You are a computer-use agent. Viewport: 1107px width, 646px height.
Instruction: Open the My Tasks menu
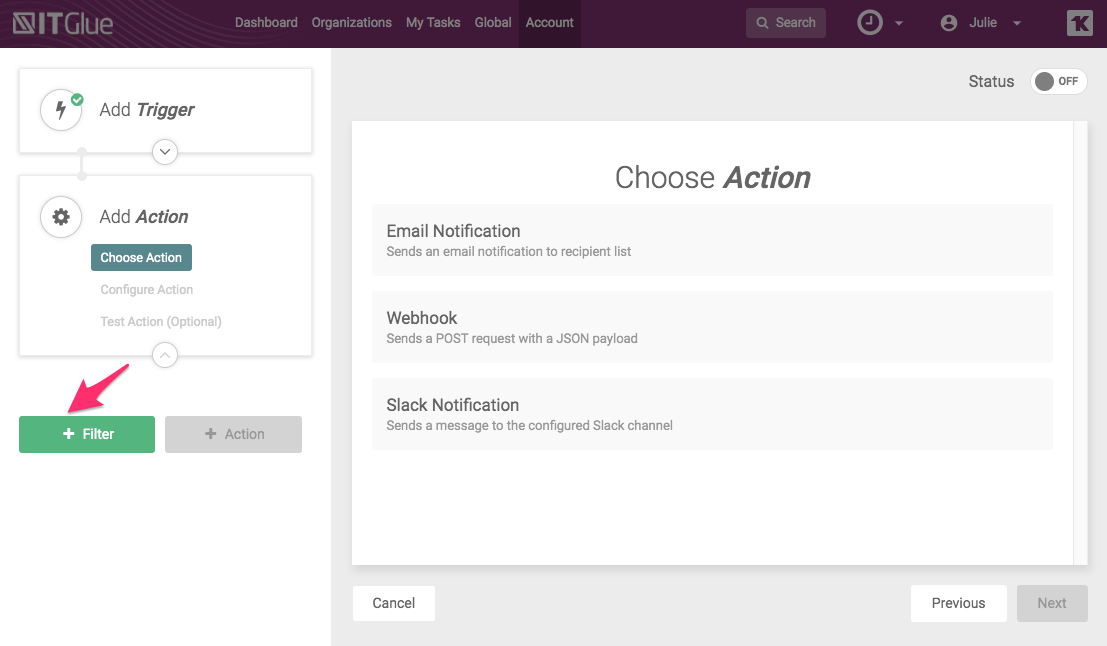433,23
